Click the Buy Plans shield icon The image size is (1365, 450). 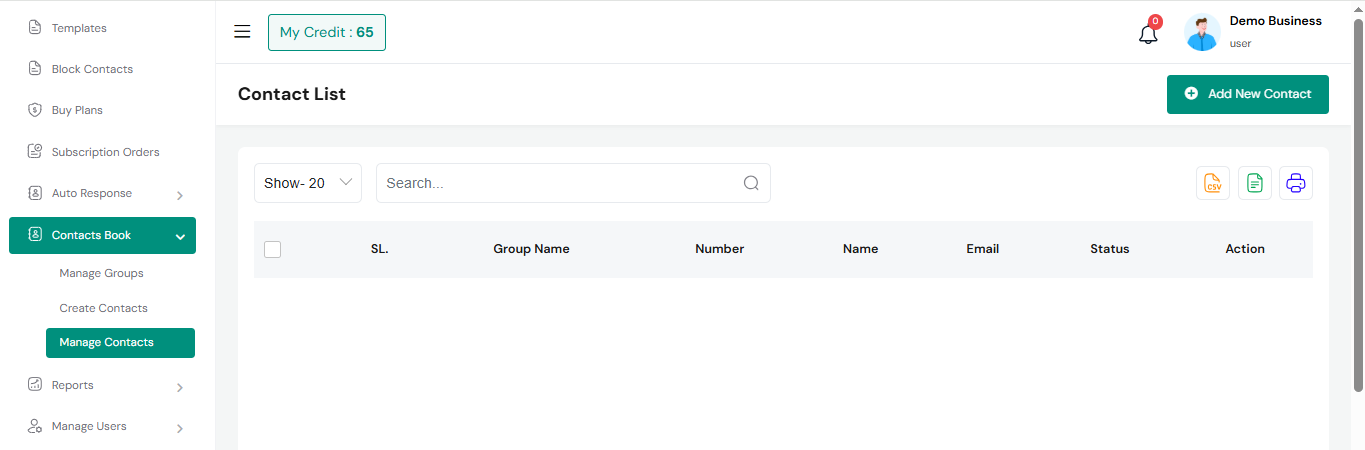[x=34, y=110]
